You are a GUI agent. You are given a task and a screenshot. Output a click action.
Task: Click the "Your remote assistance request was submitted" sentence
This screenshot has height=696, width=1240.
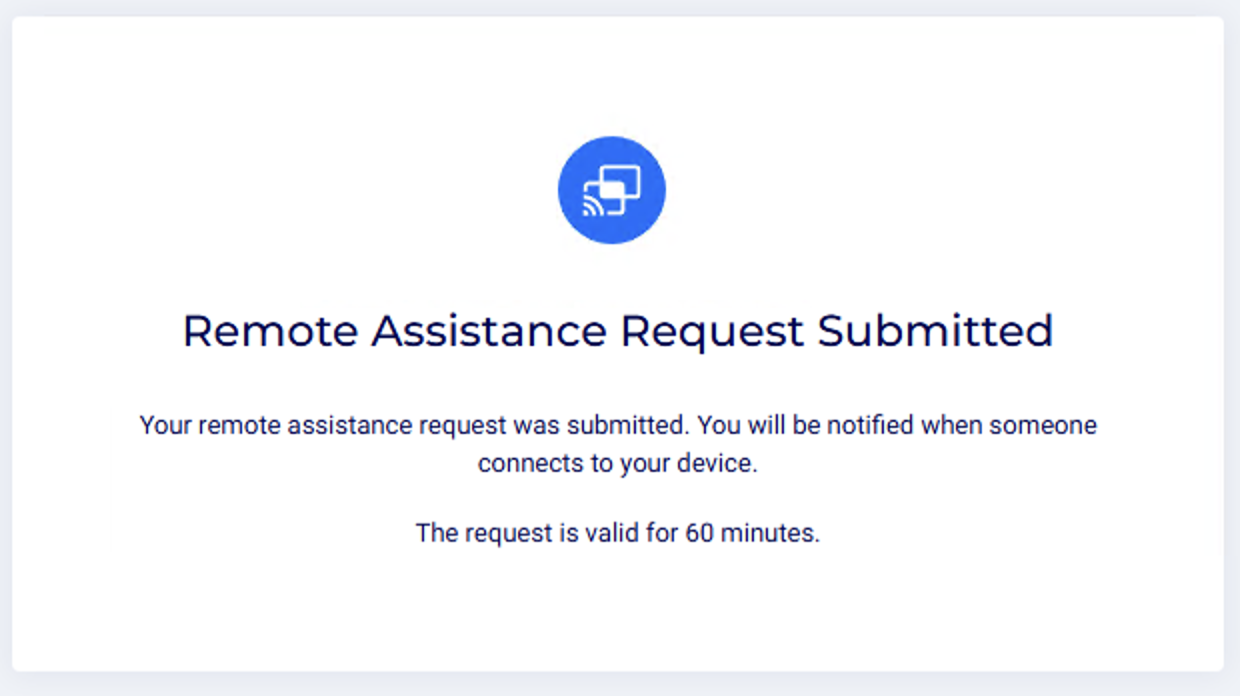coord(414,425)
